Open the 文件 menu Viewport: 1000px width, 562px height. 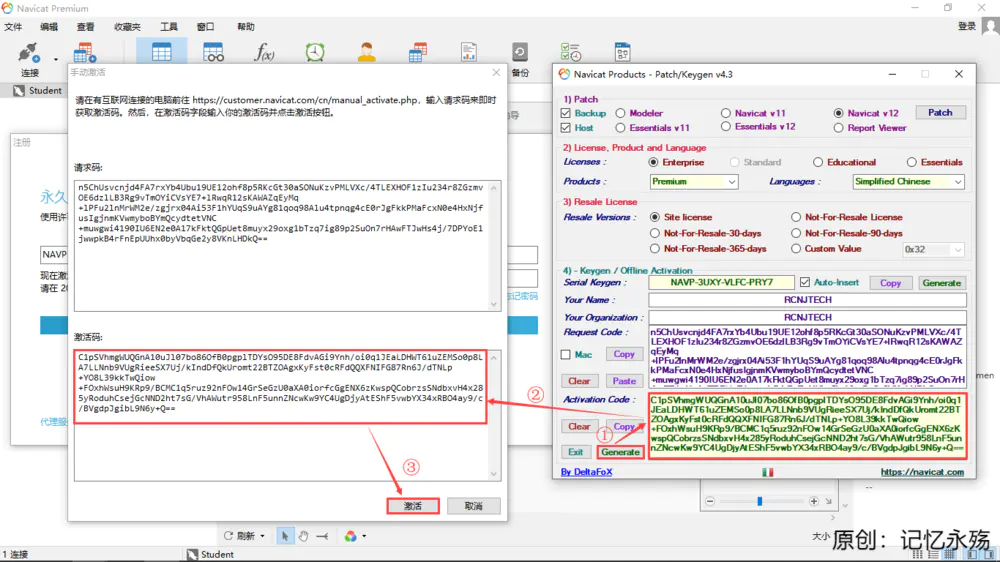[13, 27]
